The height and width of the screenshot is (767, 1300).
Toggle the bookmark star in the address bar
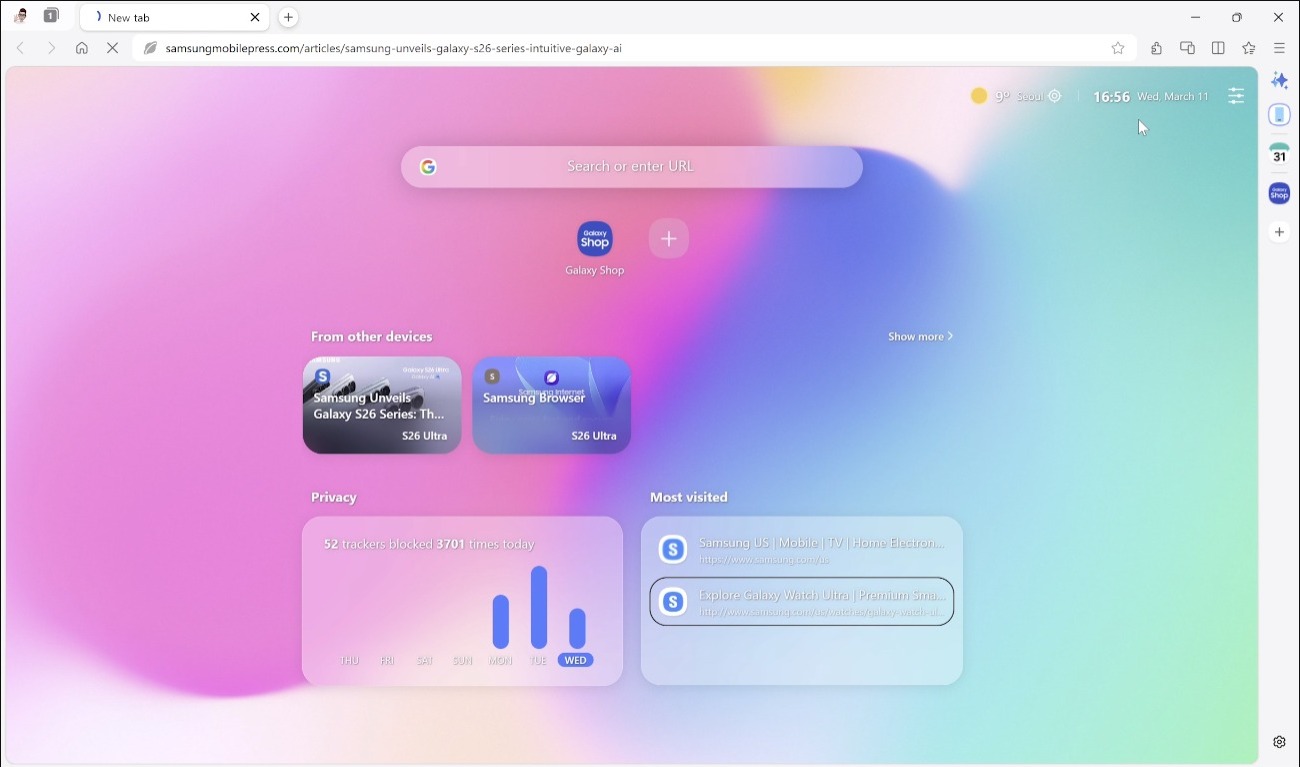pyautogui.click(x=1118, y=47)
